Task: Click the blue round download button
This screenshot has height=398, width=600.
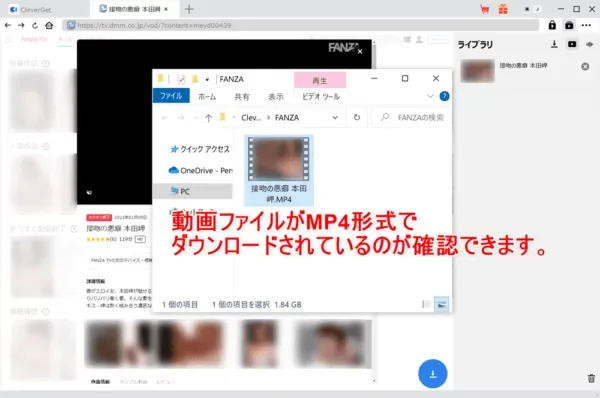Action: click(433, 374)
